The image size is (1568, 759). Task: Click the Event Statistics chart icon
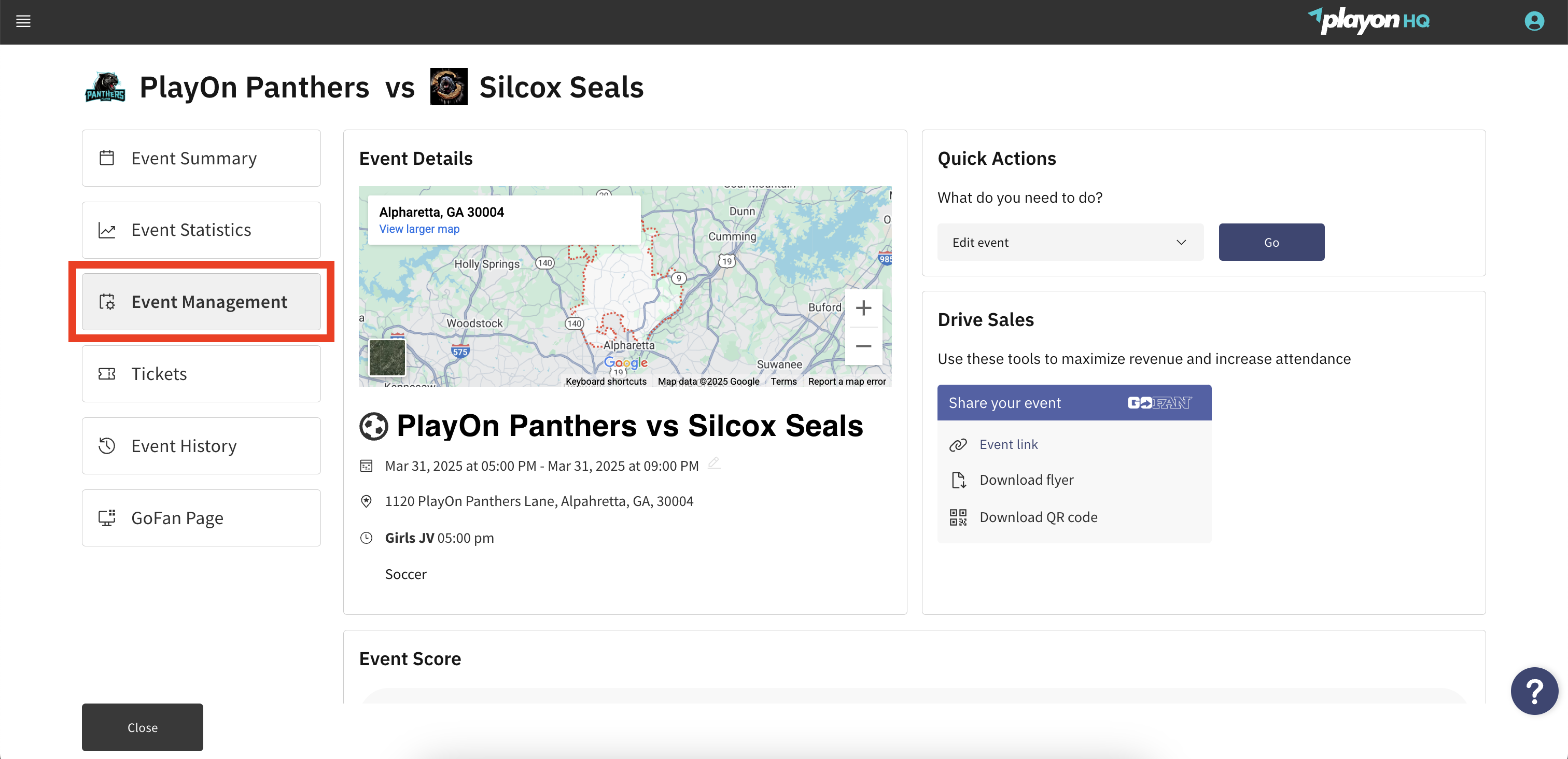[107, 230]
